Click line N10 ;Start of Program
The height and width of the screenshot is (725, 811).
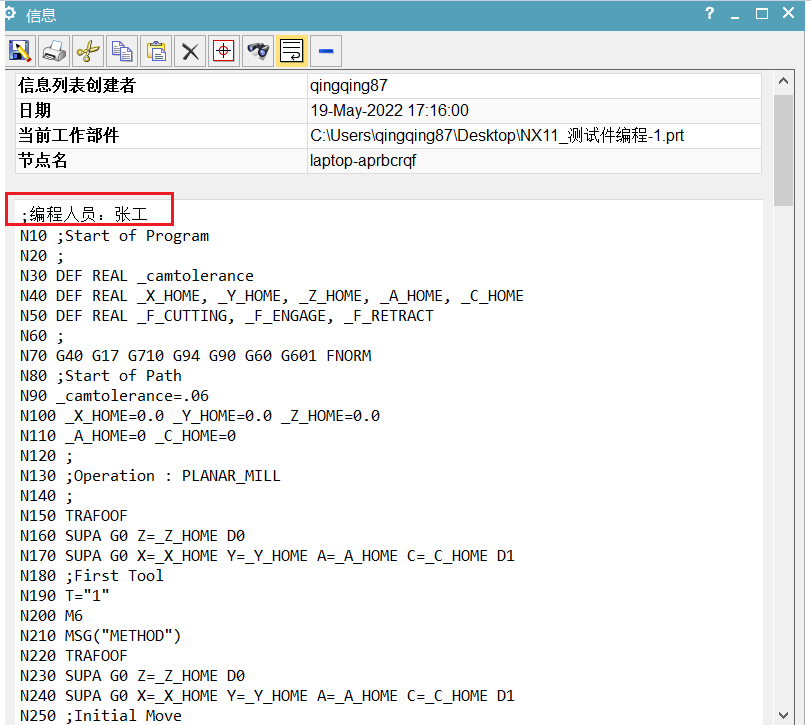tap(114, 236)
